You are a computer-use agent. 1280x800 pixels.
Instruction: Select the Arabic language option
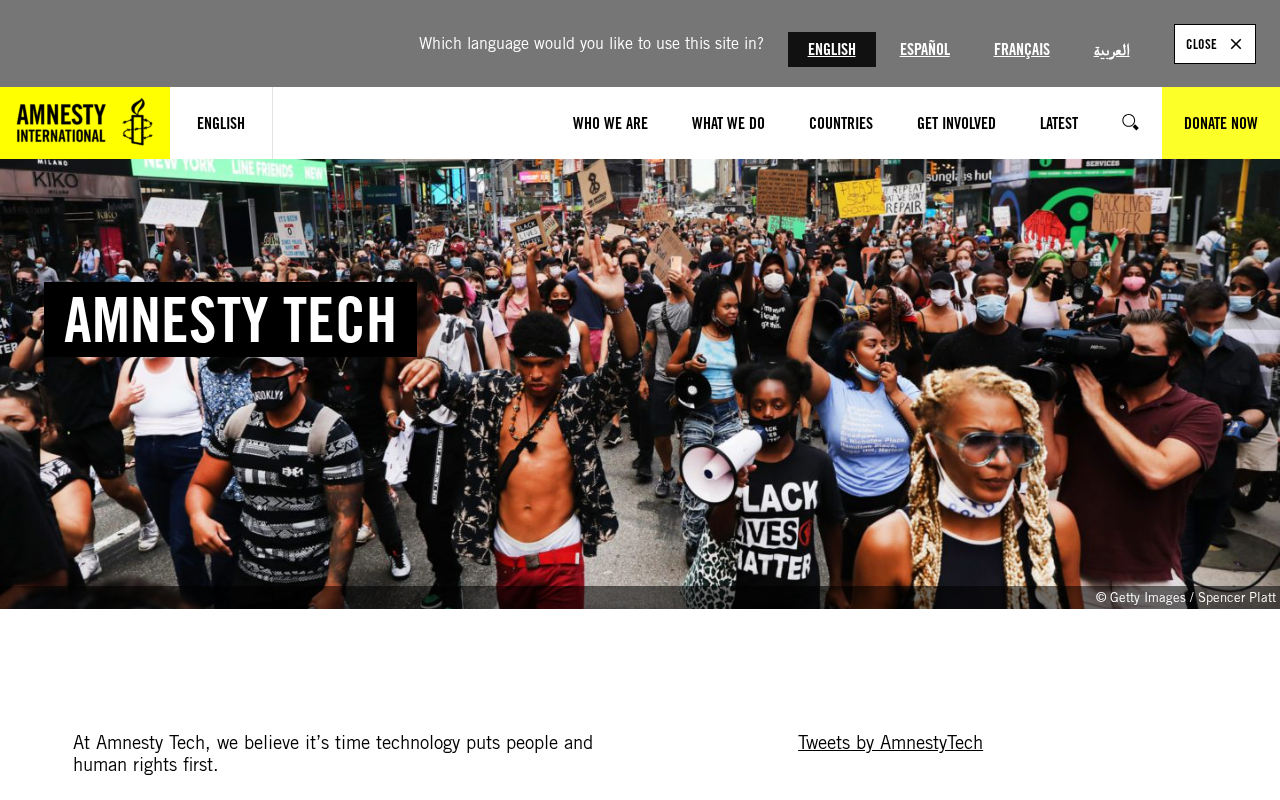click(1111, 50)
